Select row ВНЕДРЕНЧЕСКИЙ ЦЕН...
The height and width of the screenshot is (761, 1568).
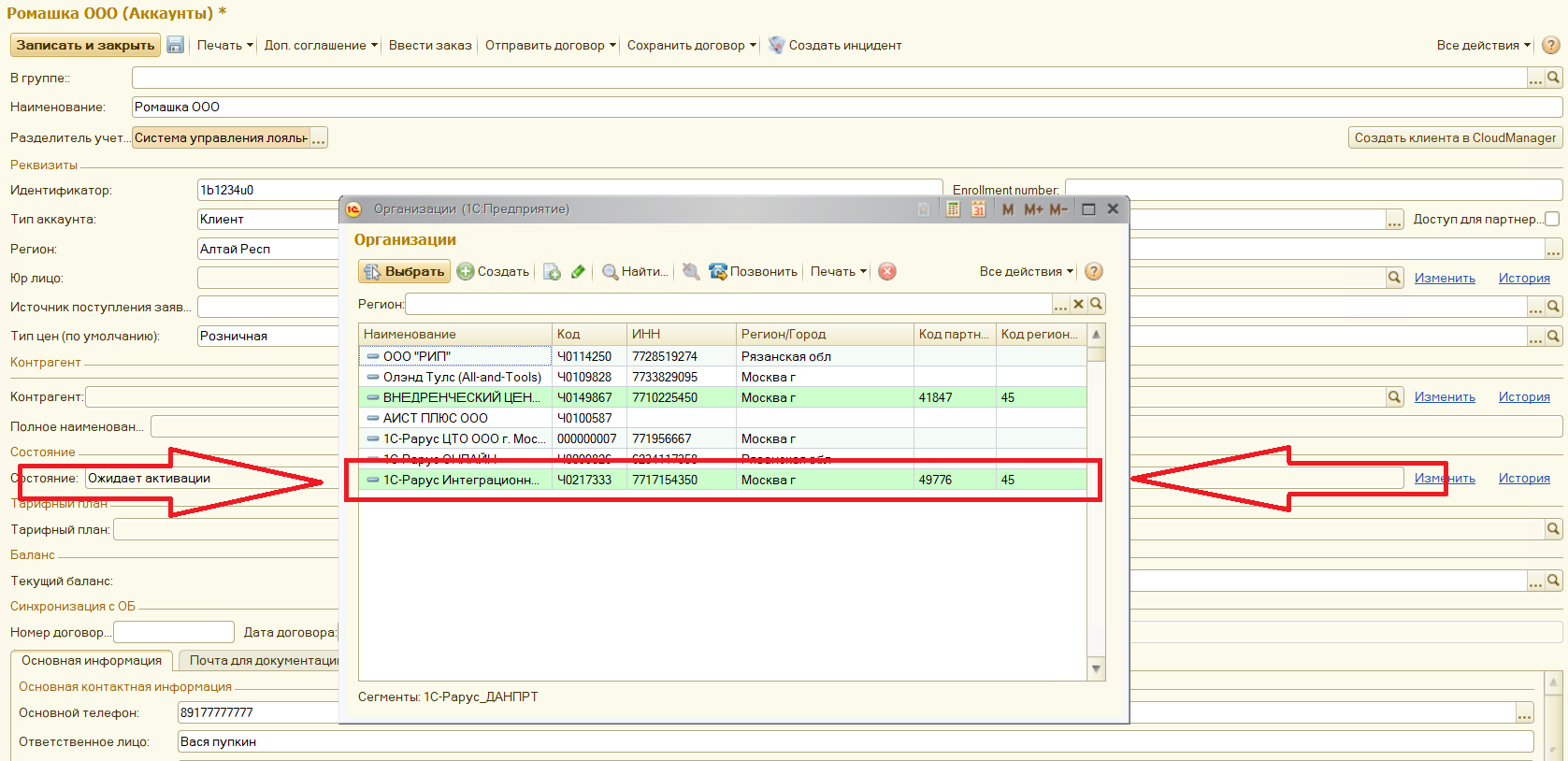722,397
